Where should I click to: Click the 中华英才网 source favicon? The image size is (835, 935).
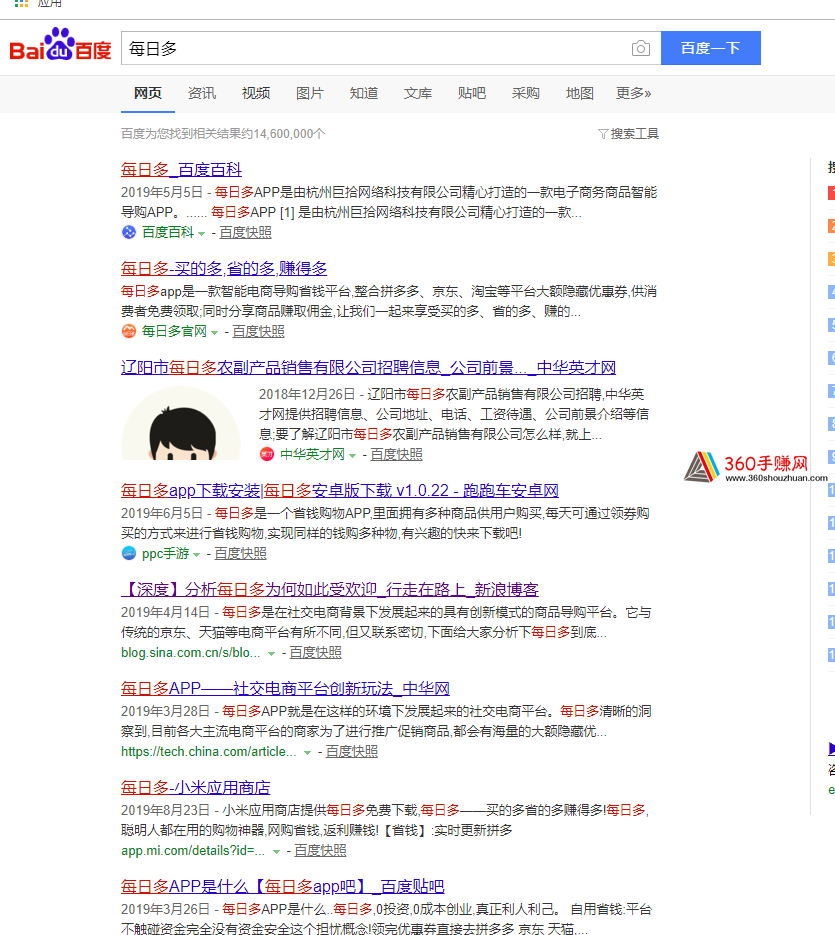[267, 454]
